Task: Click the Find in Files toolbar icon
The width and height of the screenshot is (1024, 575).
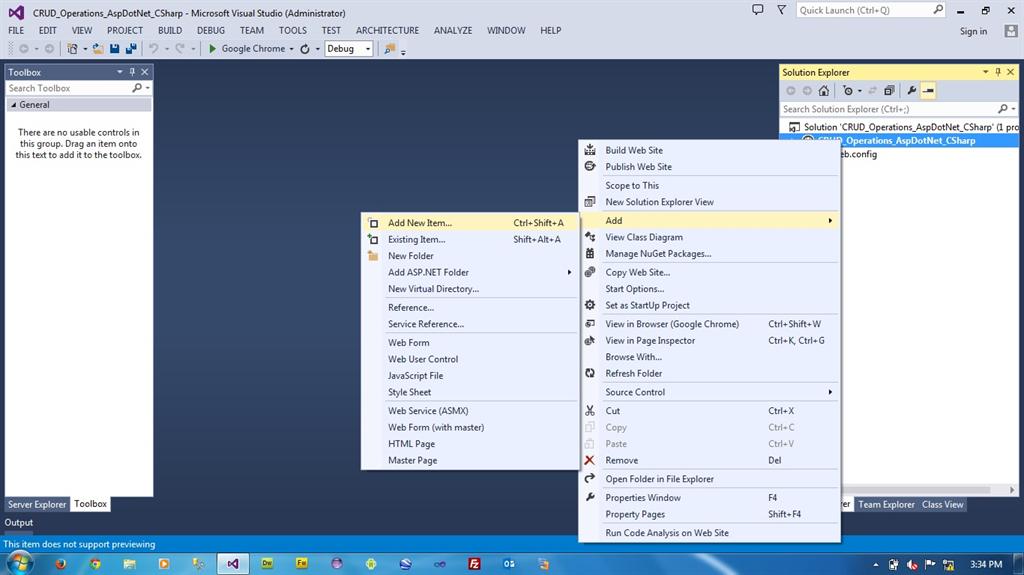Action: pos(389,49)
